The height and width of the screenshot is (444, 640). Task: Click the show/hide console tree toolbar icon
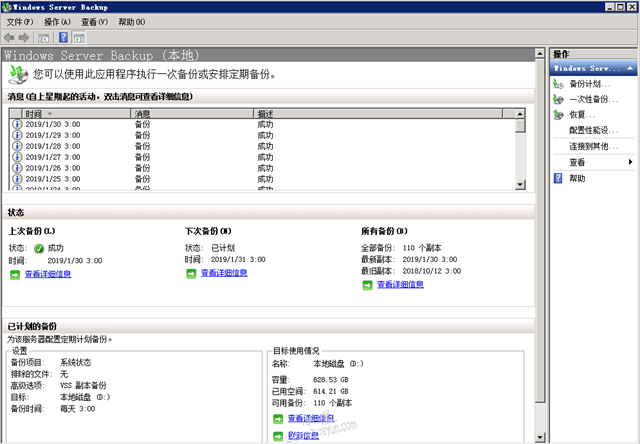pos(43,38)
